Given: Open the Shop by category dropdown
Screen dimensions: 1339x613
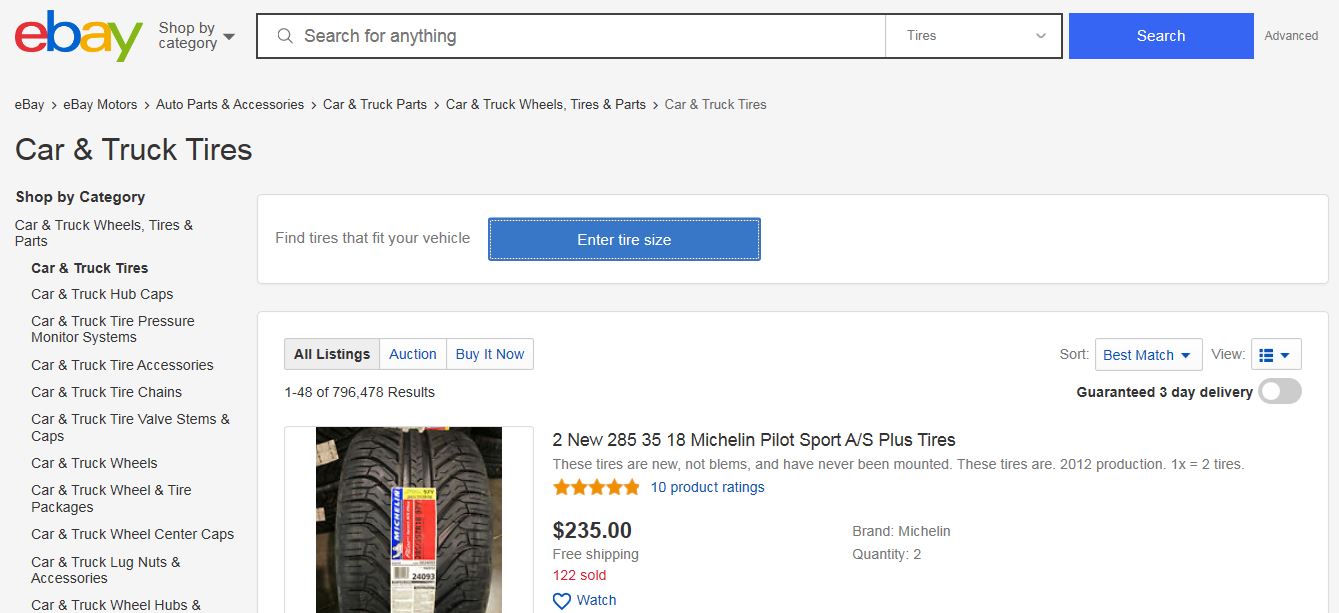Looking at the screenshot, I should click(196, 36).
